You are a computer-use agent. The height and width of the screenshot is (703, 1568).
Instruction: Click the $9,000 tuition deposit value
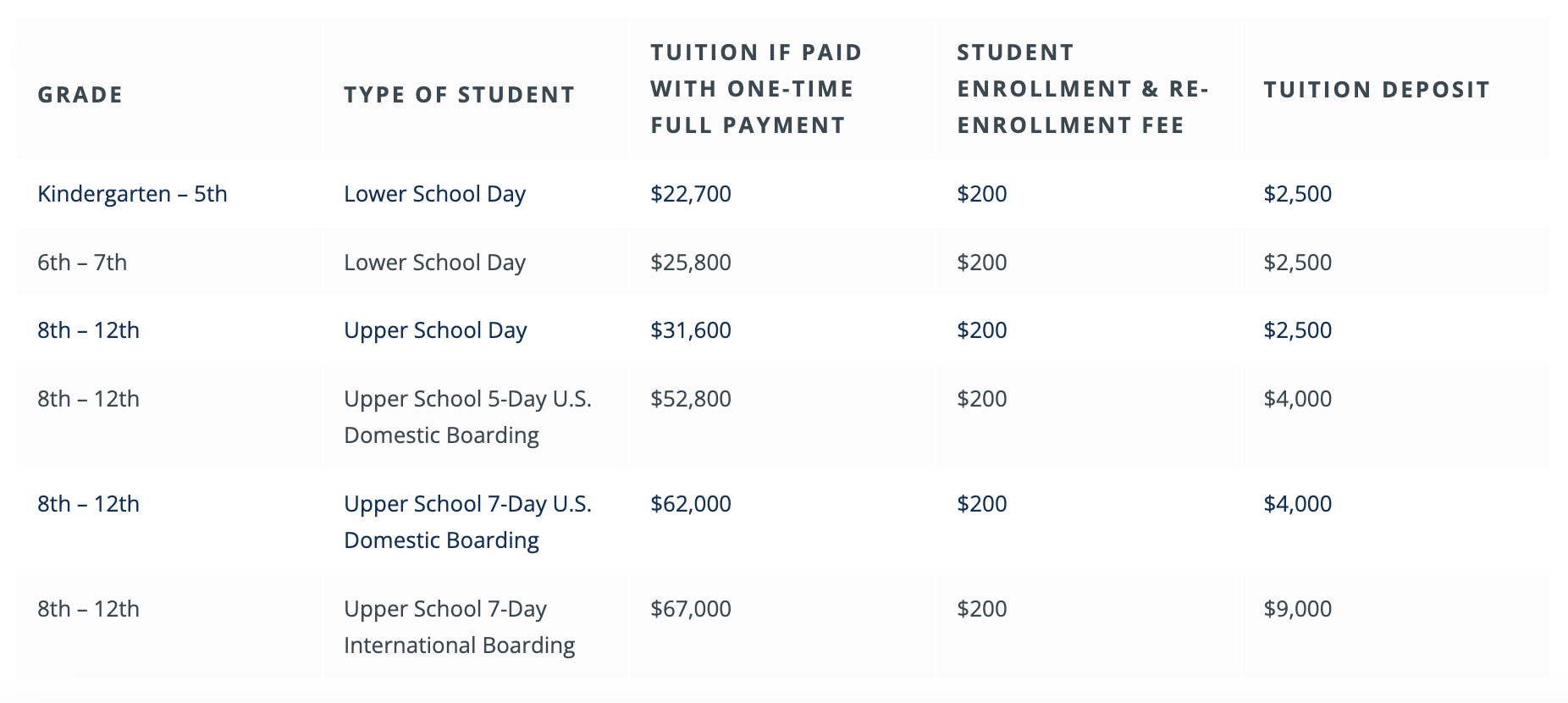[1297, 609]
